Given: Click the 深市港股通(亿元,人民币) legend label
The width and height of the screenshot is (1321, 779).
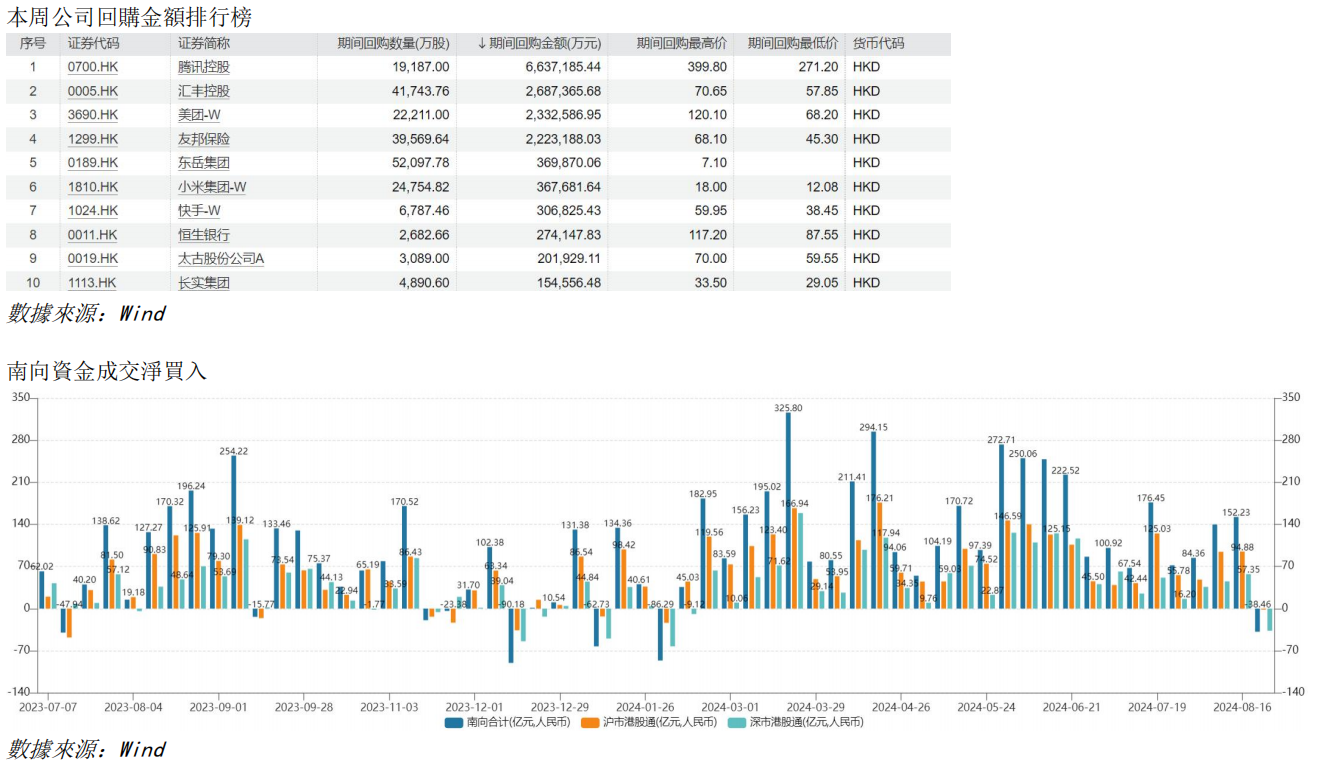Looking at the screenshot, I should tap(807, 722).
